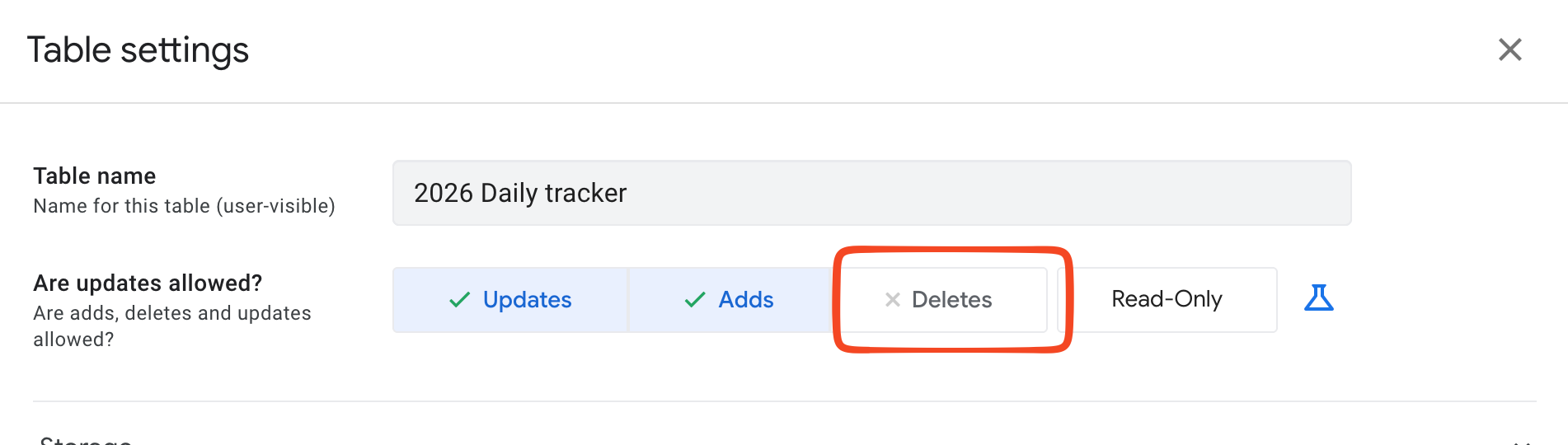Screen dimensions: 1568x445
Task: Set the table to Read-Only
Action: pos(1167,300)
